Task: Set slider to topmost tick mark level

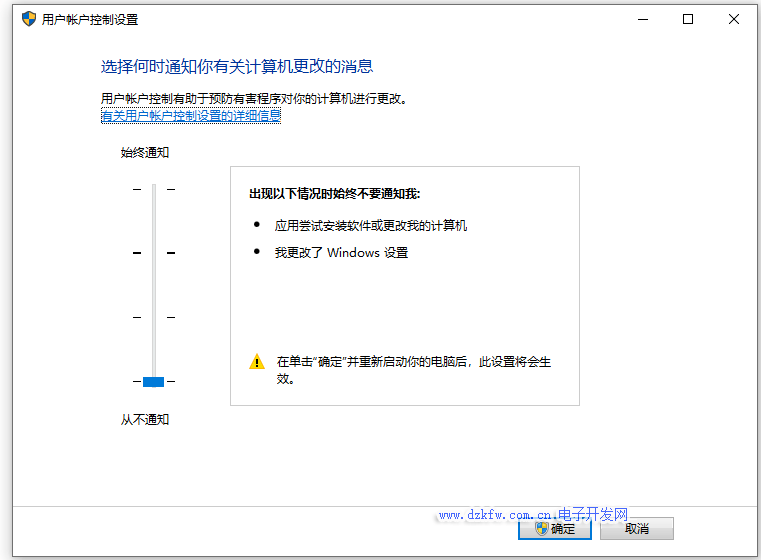Action: click(x=153, y=189)
